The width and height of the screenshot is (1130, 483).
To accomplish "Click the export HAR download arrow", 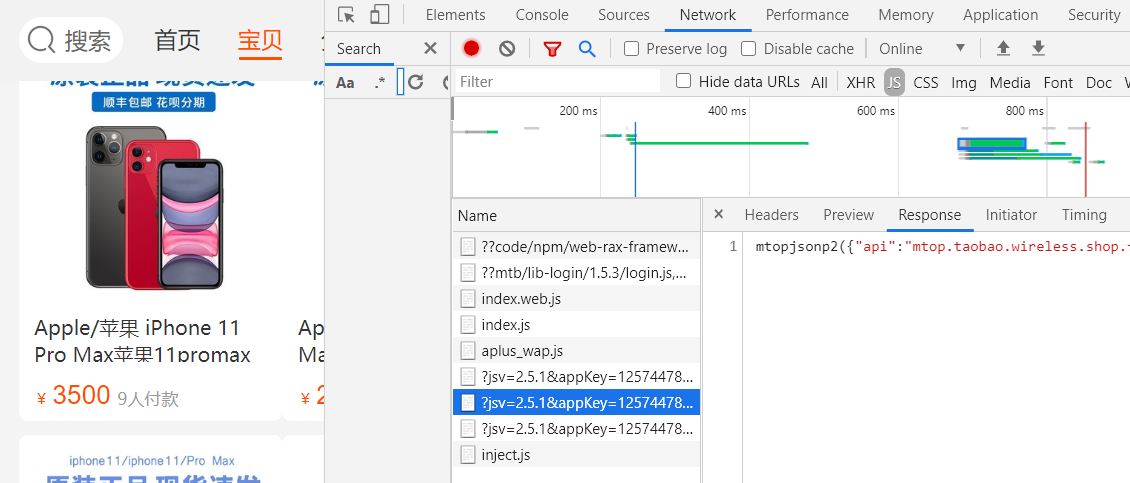I will [x=1038, y=48].
